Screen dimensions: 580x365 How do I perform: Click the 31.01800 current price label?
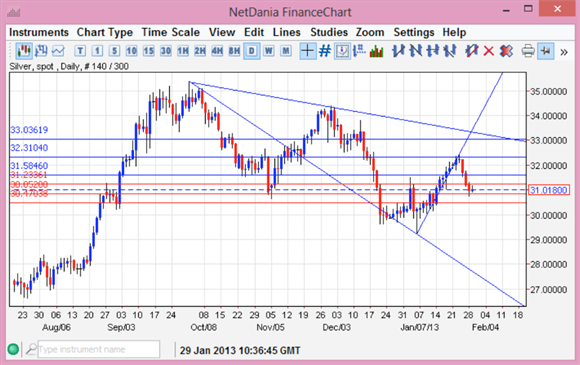click(x=549, y=190)
